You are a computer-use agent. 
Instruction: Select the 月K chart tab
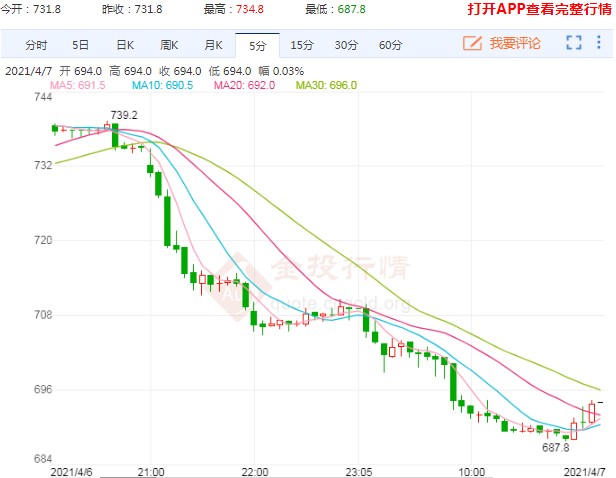point(213,45)
